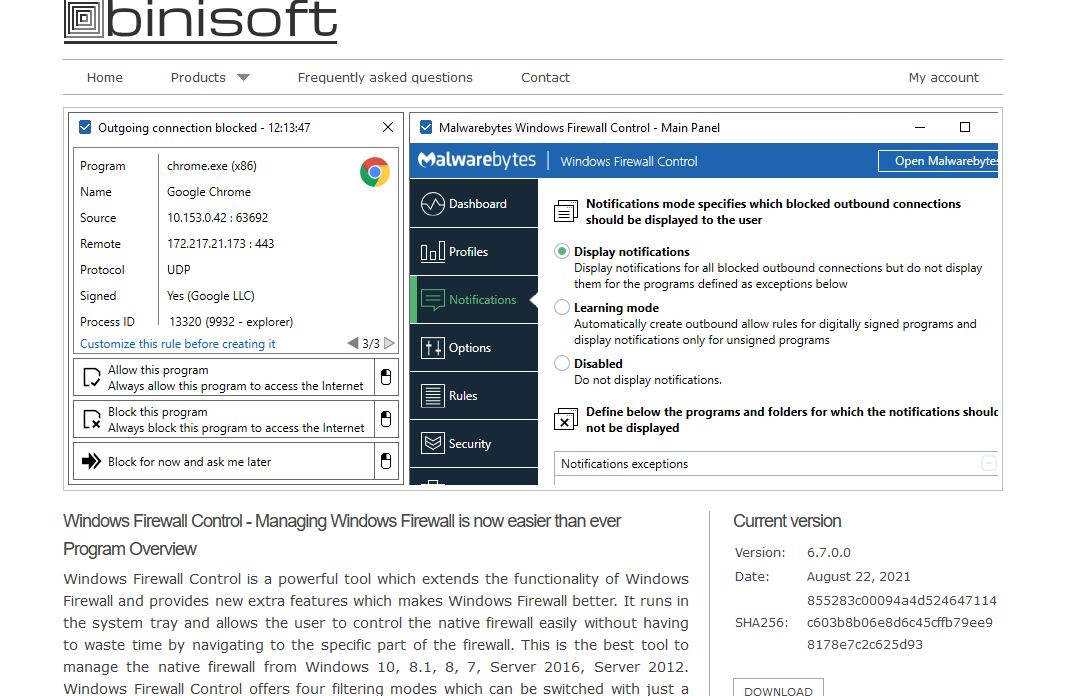Click source address 10.153.0.42 : 63692
The height and width of the screenshot is (696, 1082).
[217, 217]
